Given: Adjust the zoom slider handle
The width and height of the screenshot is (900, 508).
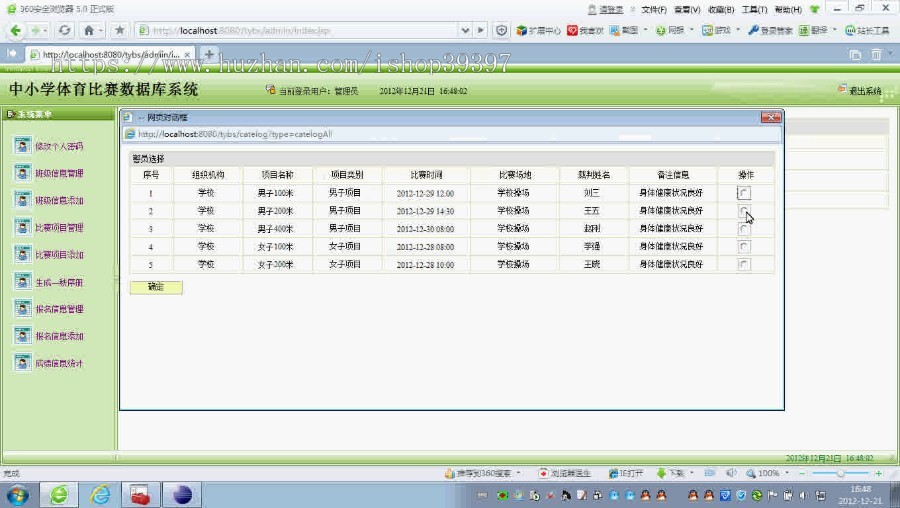Looking at the screenshot, I should click(840, 473).
